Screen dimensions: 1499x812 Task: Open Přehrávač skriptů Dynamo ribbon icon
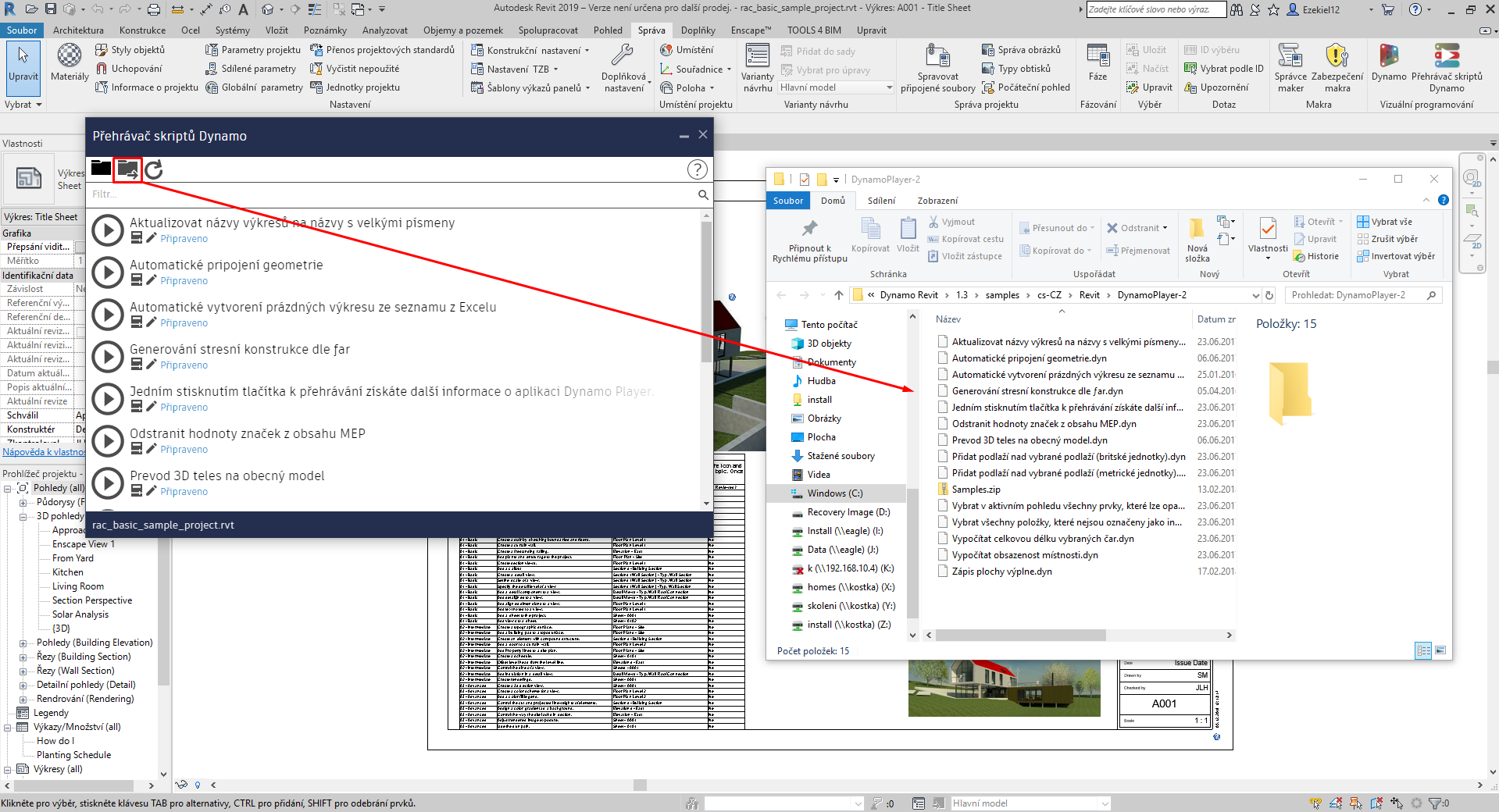(x=1447, y=67)
